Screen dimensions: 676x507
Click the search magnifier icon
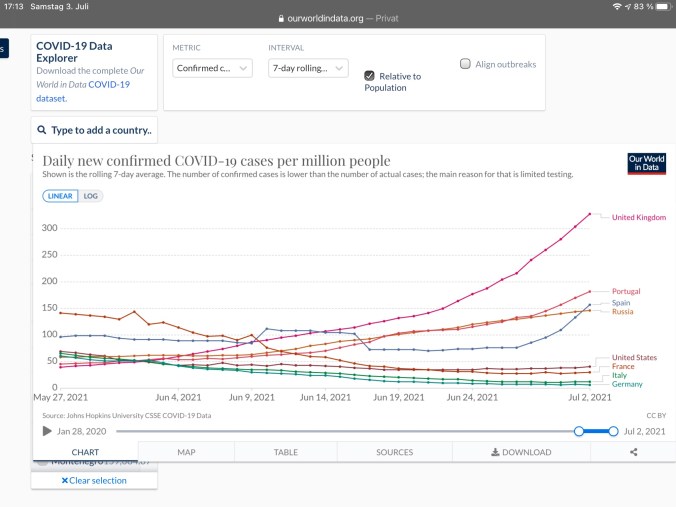click(x=41, y=130)
